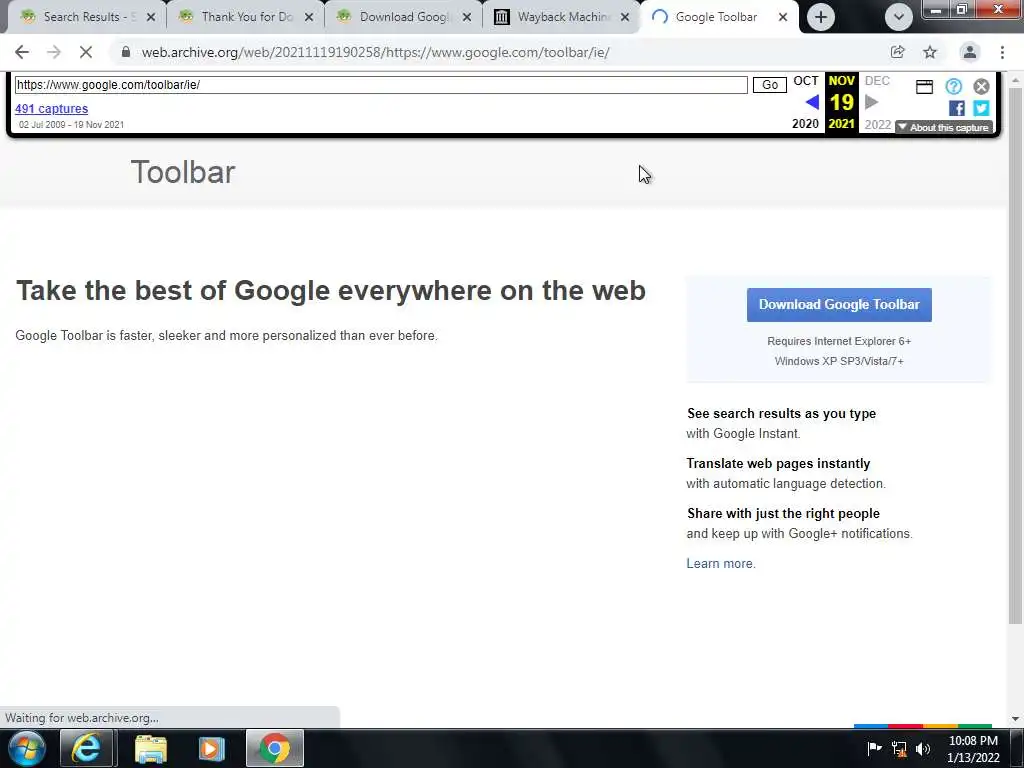The height and width of the screenshot is (768, 1024).
Task: Open the Chrome profile avatar
Action: pos(970,52)
